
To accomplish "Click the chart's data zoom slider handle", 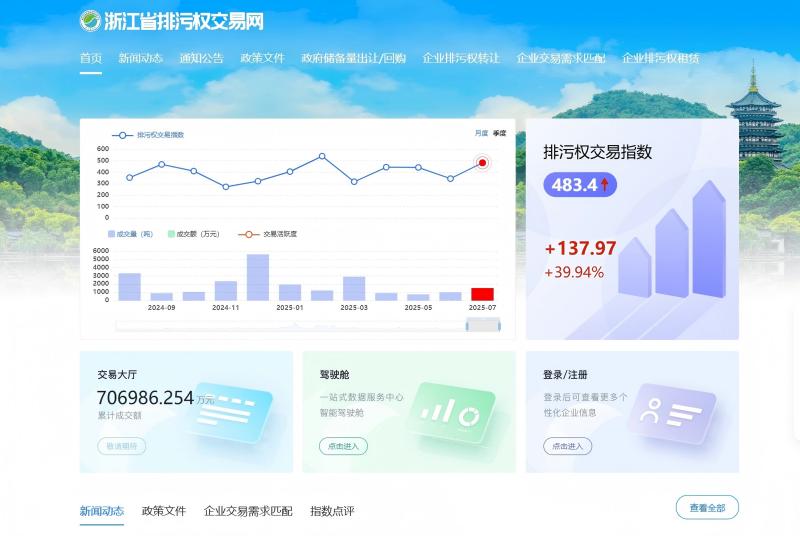I will tap(468, 325).
